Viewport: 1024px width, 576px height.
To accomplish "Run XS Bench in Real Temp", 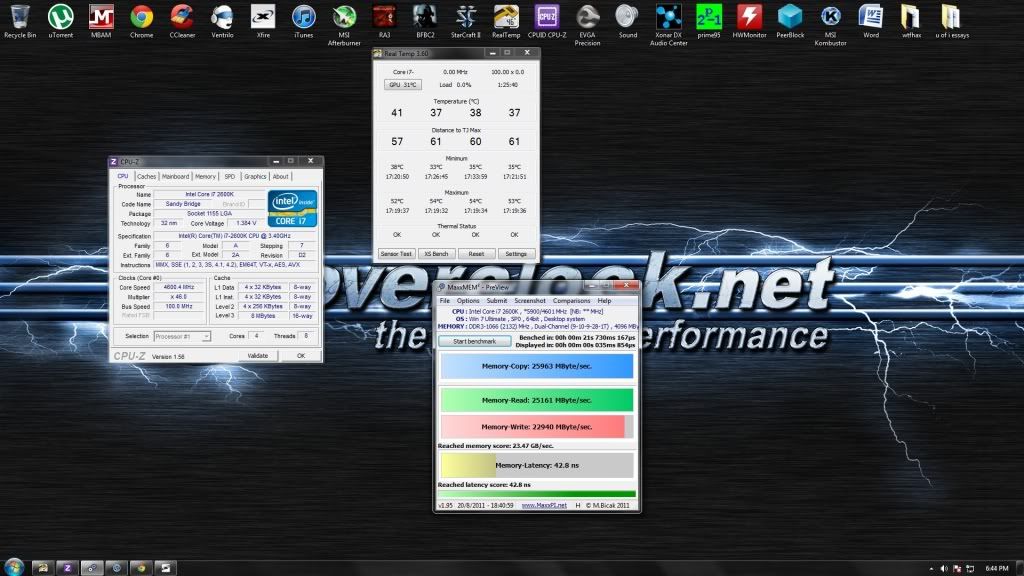I will click(x=436, y=253).
